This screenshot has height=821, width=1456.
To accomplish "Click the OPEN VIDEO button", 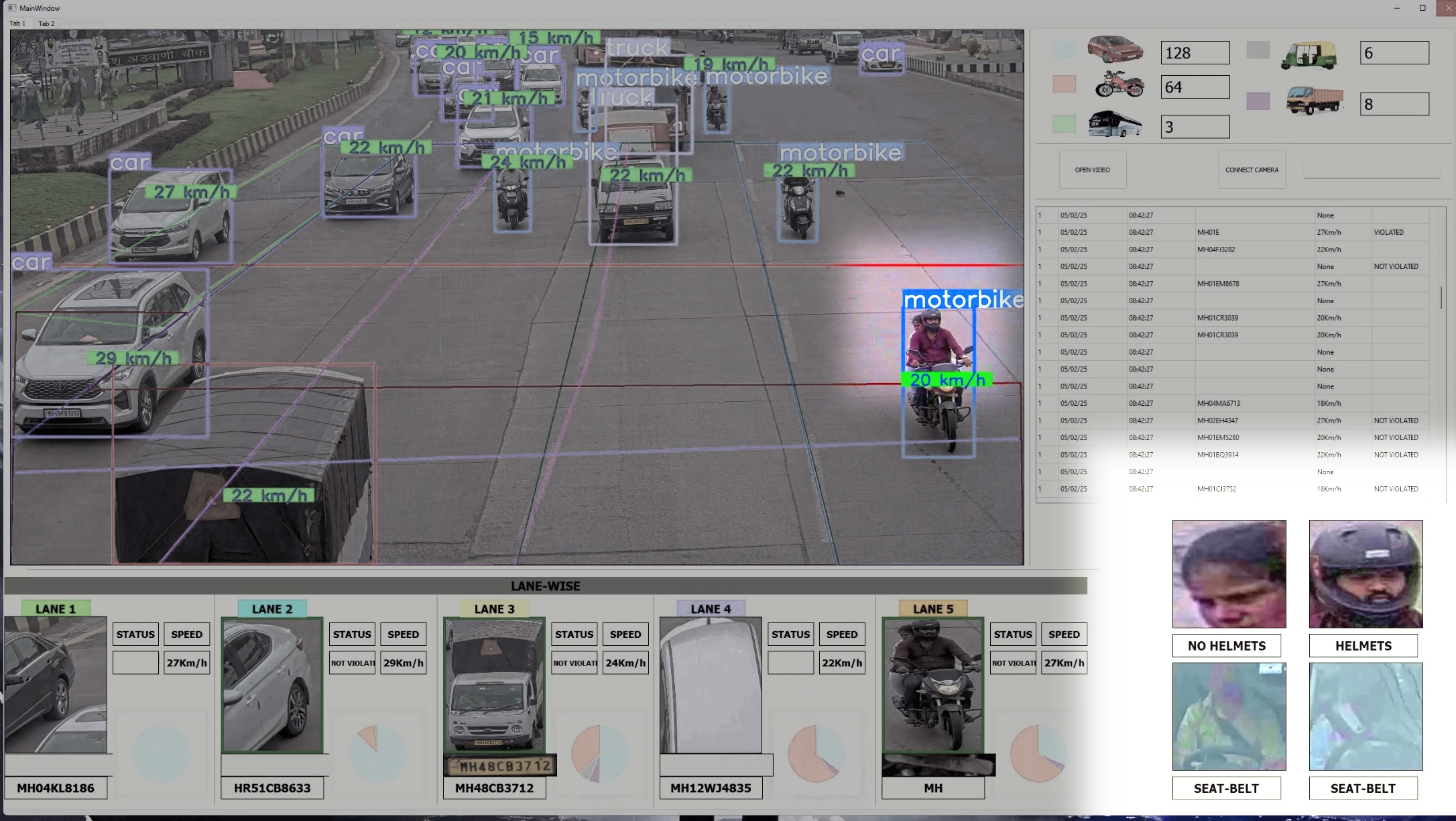I will 1093,170.
